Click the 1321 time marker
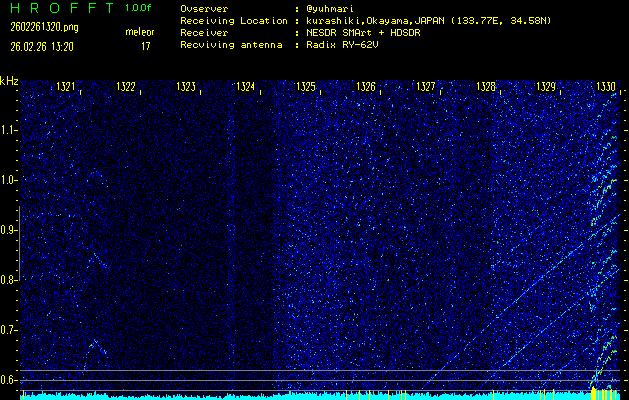The height and width of the screenshot is (400, 629). click(65, 87)
